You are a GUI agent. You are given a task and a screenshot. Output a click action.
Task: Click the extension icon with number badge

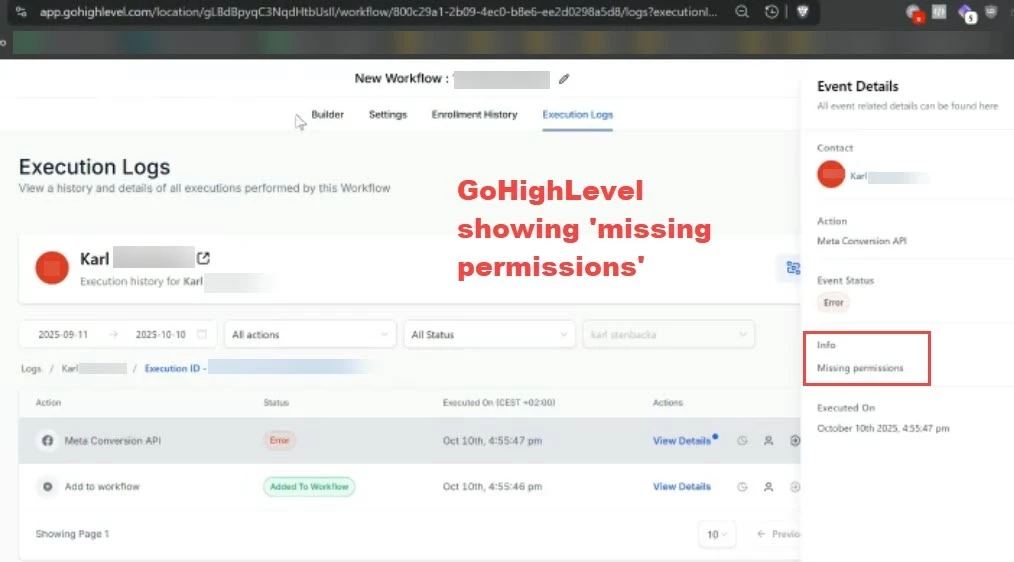point(967,14)
